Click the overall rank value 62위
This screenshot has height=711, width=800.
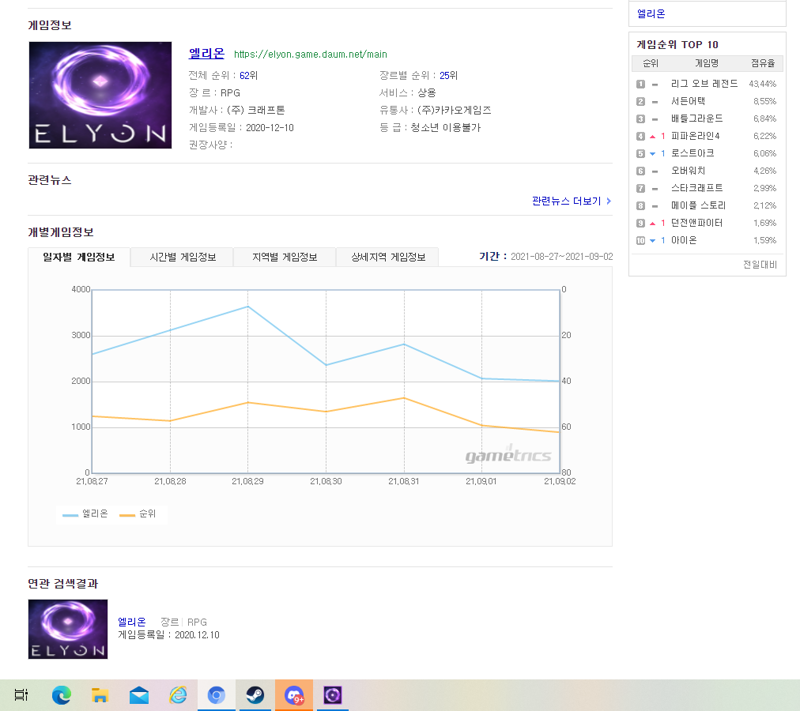pos(248,75)
